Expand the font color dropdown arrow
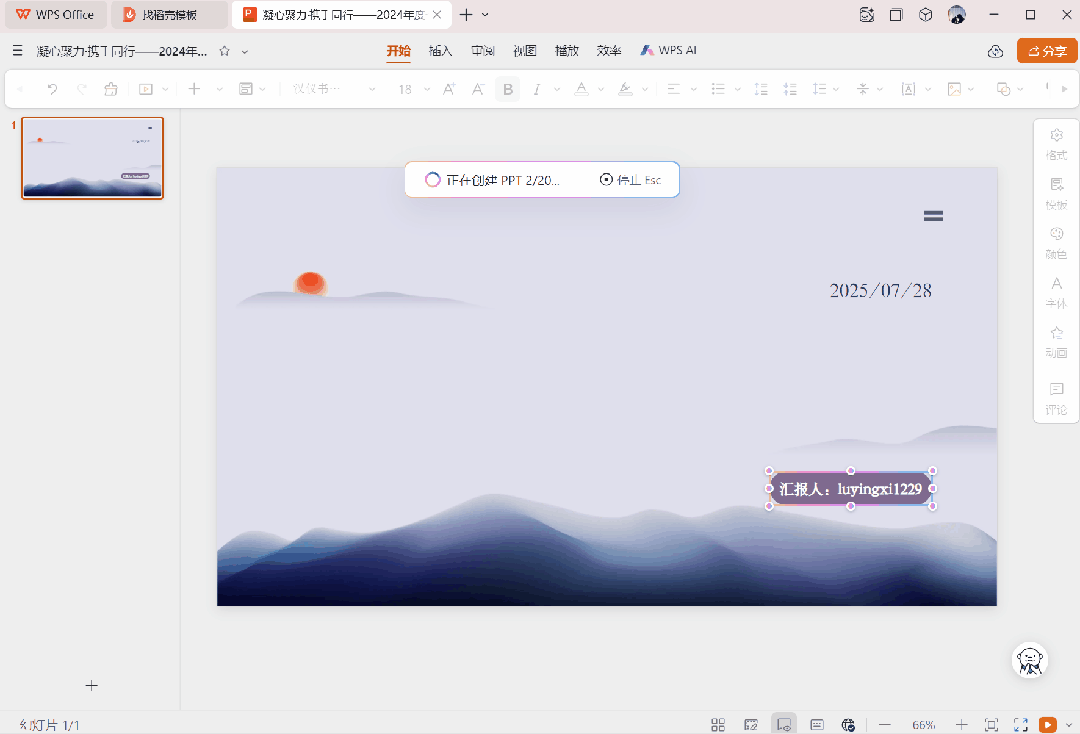Image resolution: width=1080 pixels, height=734 pixels. (x=601, y=90)
